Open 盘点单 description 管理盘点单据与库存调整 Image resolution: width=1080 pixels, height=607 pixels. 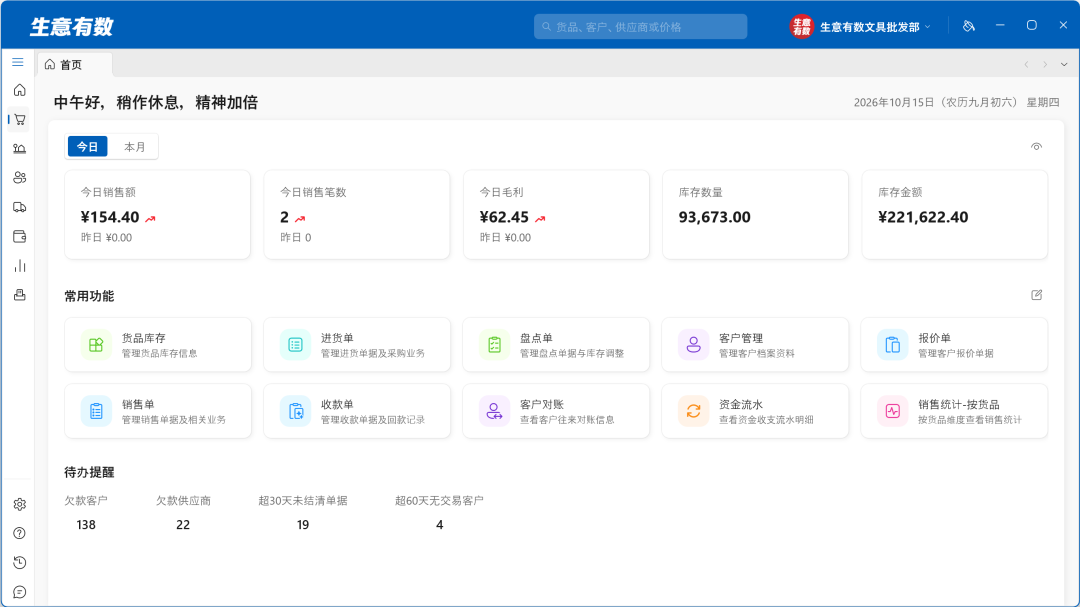[x=572, y=353]
